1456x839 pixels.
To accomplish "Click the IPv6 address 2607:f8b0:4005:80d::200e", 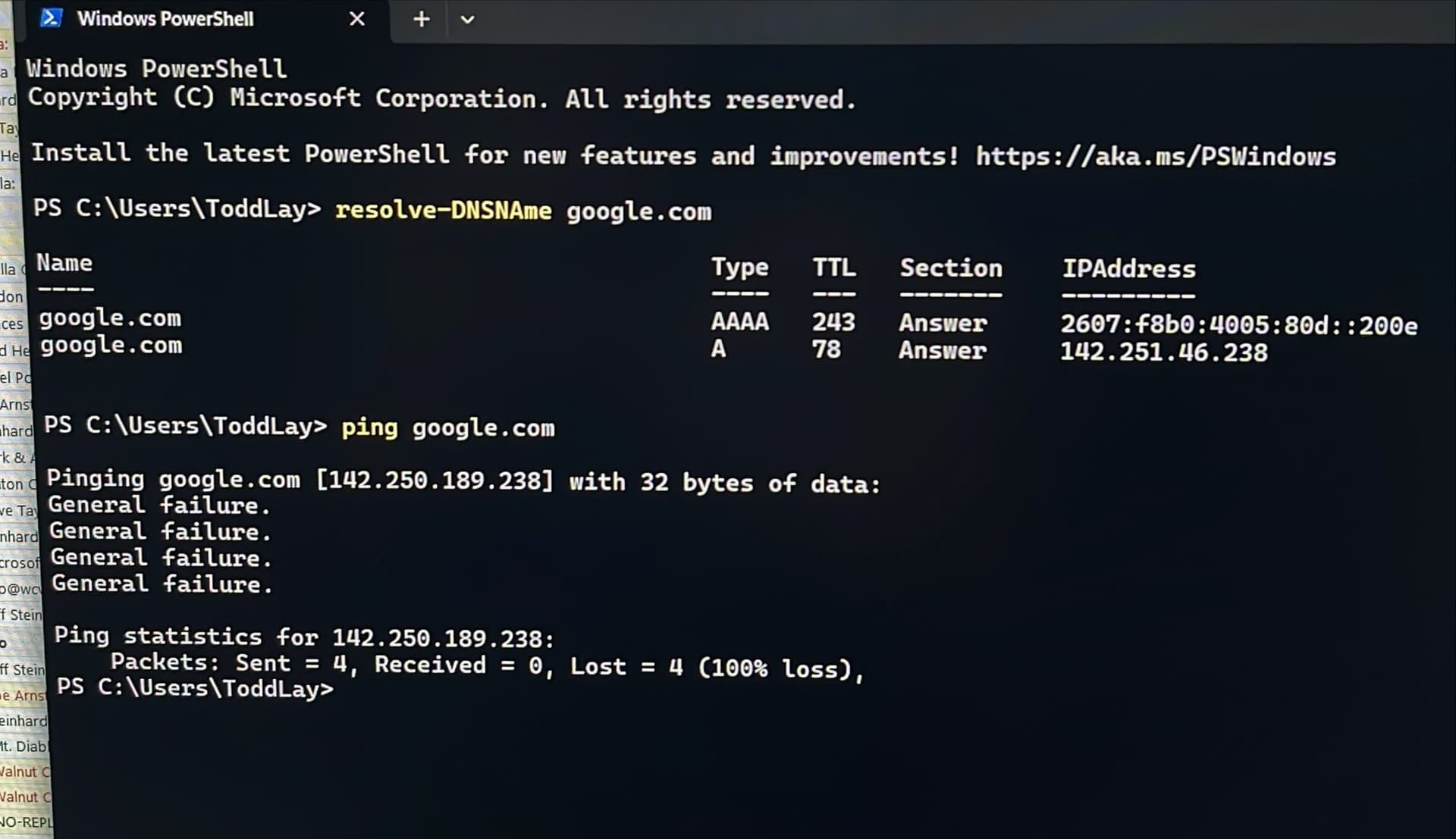I will [1238, 325].
